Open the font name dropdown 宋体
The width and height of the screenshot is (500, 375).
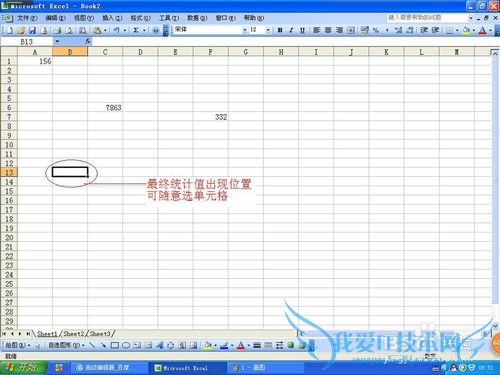pyautogui.click(x=245, y=30)
